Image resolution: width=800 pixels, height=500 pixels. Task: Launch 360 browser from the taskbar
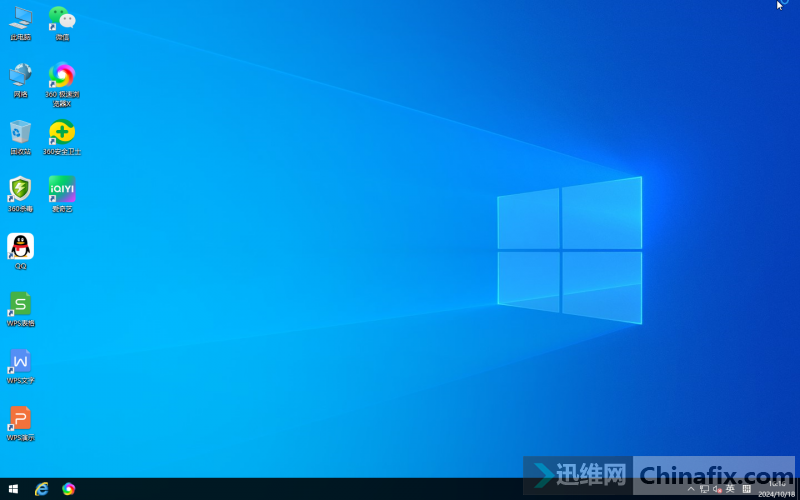(68, 489)
